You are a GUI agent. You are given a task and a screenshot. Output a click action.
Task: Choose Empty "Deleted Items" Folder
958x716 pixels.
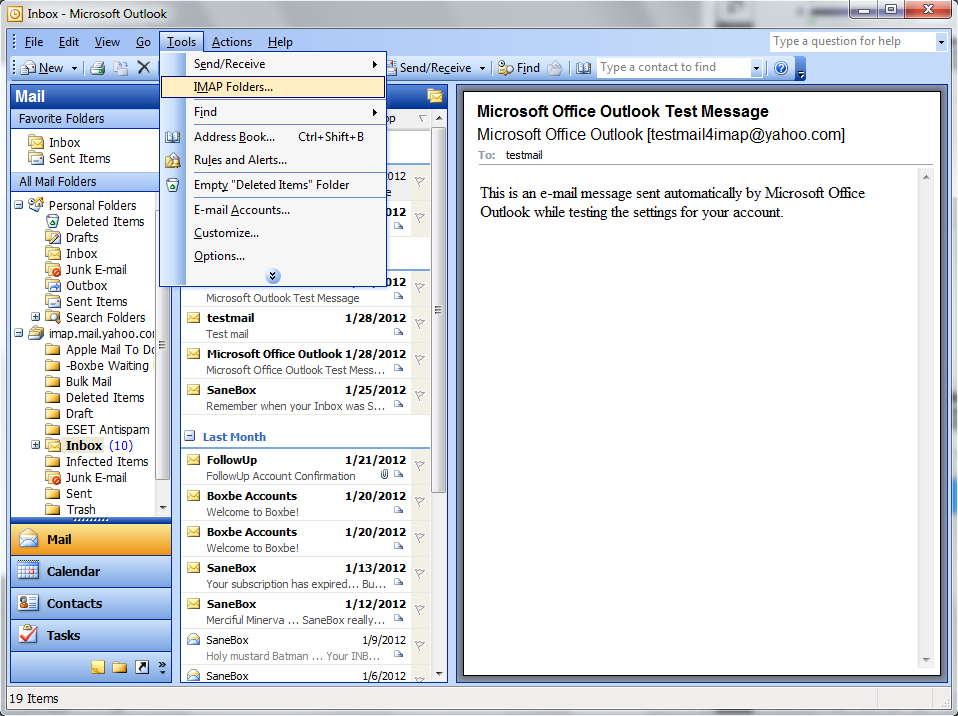coord(273,185)
